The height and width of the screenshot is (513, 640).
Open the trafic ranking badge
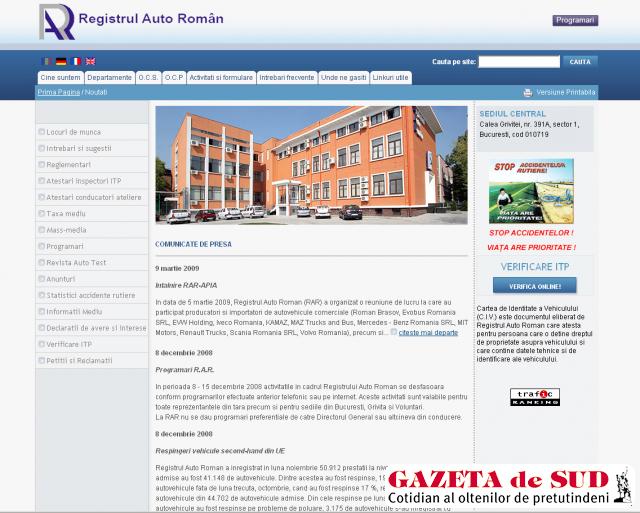point(535,397)
